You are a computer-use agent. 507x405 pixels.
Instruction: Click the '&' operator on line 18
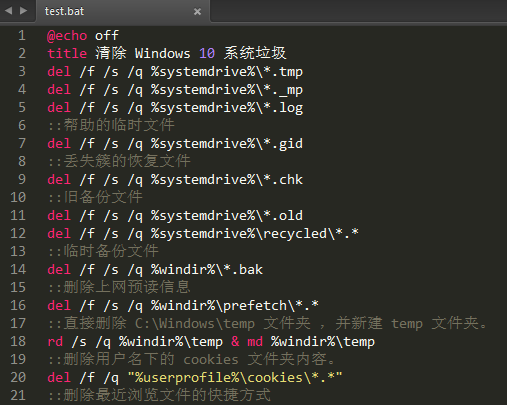tap(235, 341)
